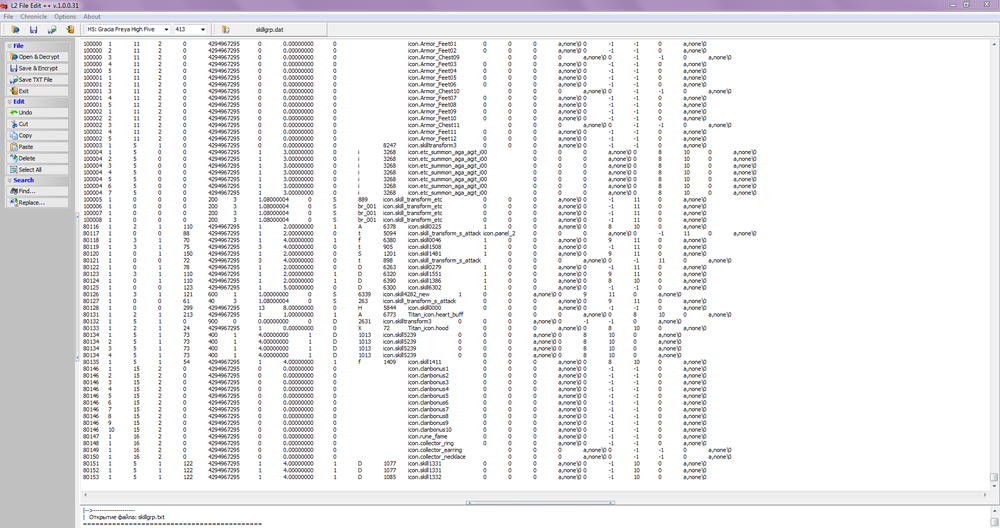Viewport: 1000px width, 528px height.
Task: Click the Save & Encrypt floppy toolbar icon
Action: tap(34, 30)
